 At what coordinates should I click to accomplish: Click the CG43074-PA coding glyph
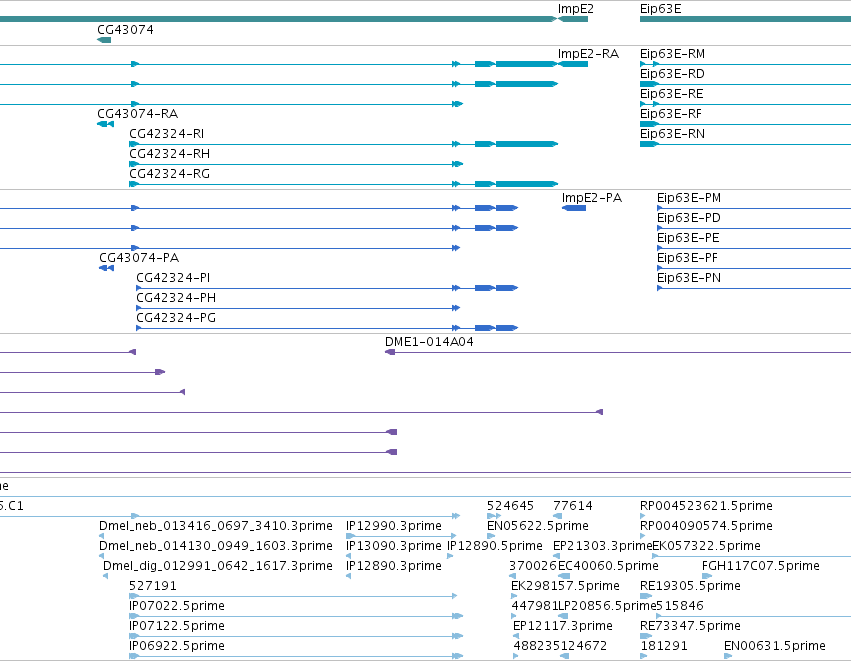pyautogui.click(x=106, y=269)
